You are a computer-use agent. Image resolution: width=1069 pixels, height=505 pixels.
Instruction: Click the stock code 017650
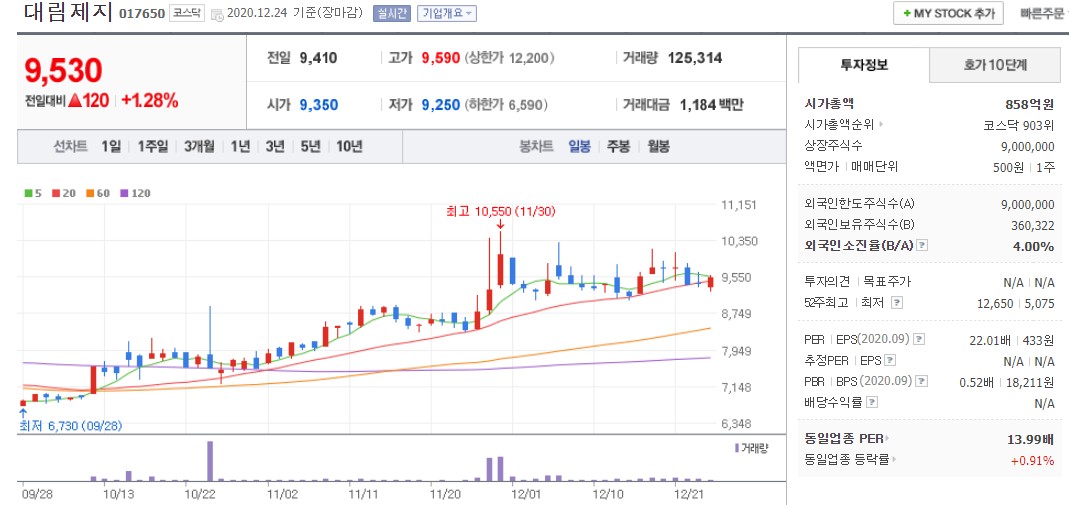[142, 13]
